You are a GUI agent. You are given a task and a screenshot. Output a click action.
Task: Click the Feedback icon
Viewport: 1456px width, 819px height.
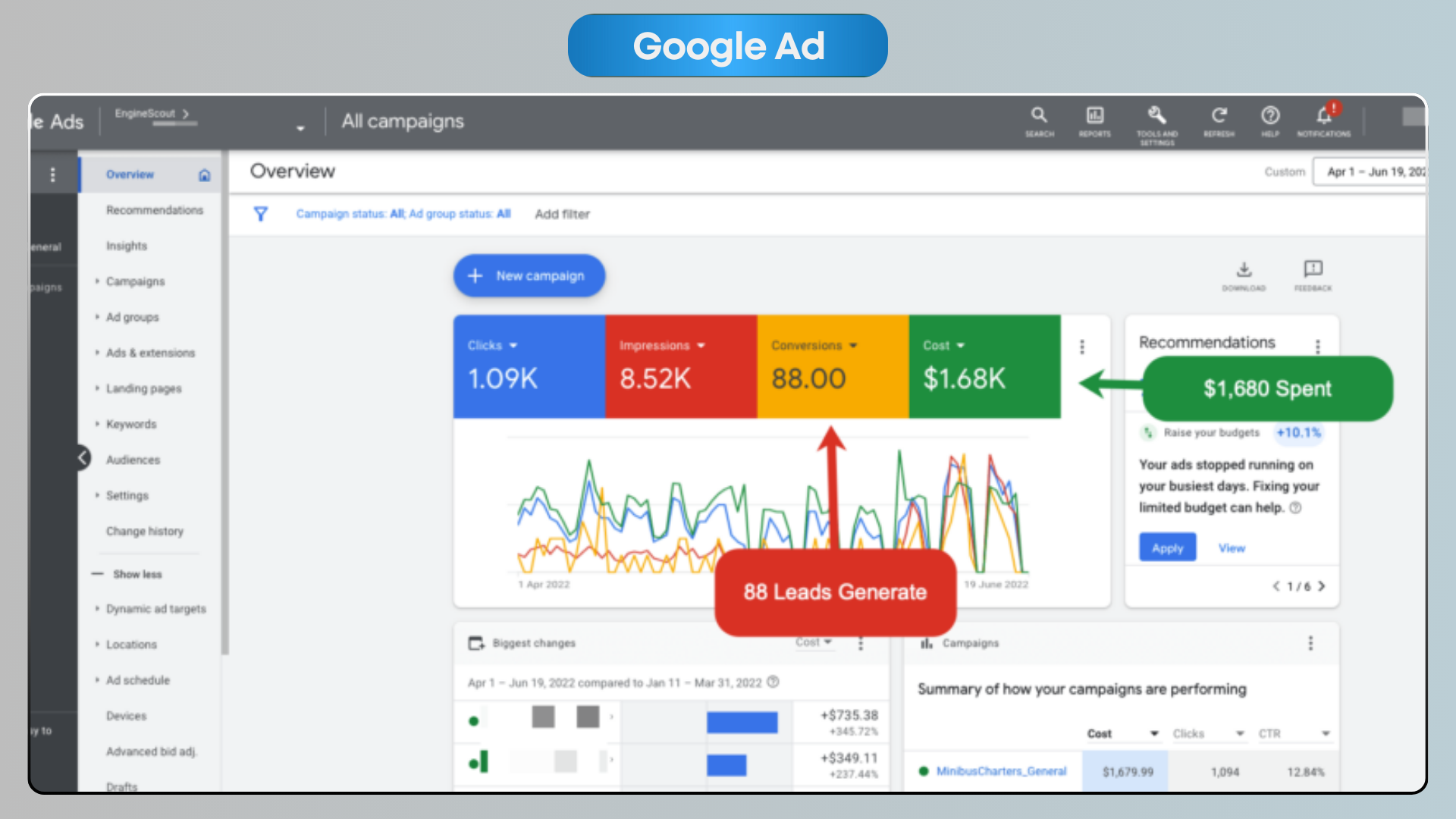click(1313, 270)
